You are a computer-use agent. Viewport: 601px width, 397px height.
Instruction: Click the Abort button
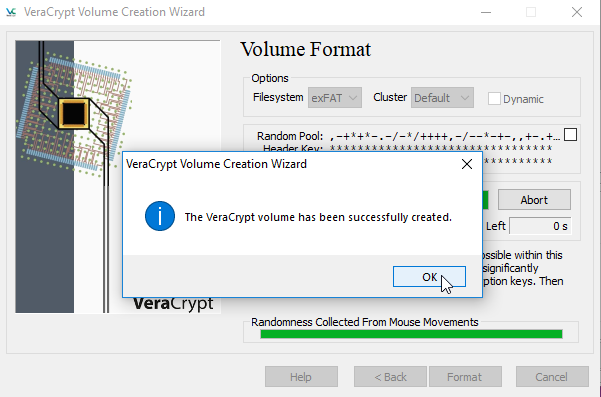534,200
